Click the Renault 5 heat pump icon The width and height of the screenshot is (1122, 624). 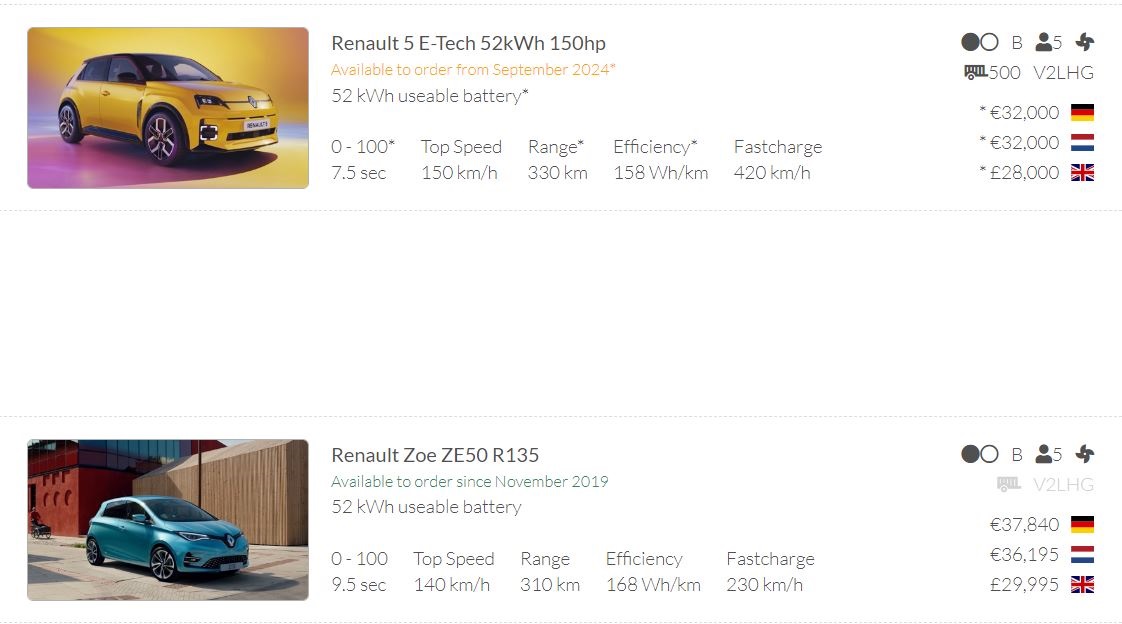pyautogui.click(x=1085, y=42)
